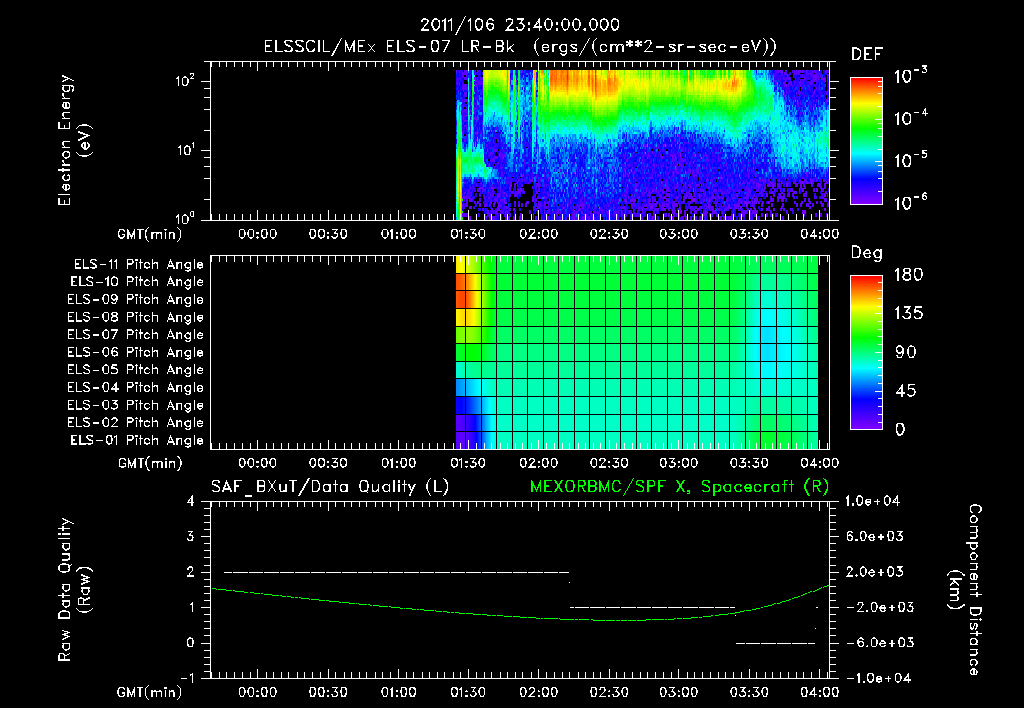The image size is (1024, 708).
Task: Select GMT(min) label under the pitch angle panel
Action: click(x=150, y=463)
